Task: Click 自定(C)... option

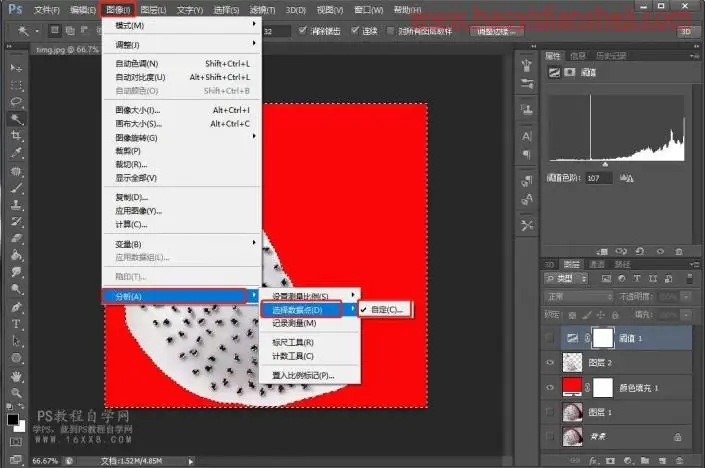Action: click(x=385, y=309)
